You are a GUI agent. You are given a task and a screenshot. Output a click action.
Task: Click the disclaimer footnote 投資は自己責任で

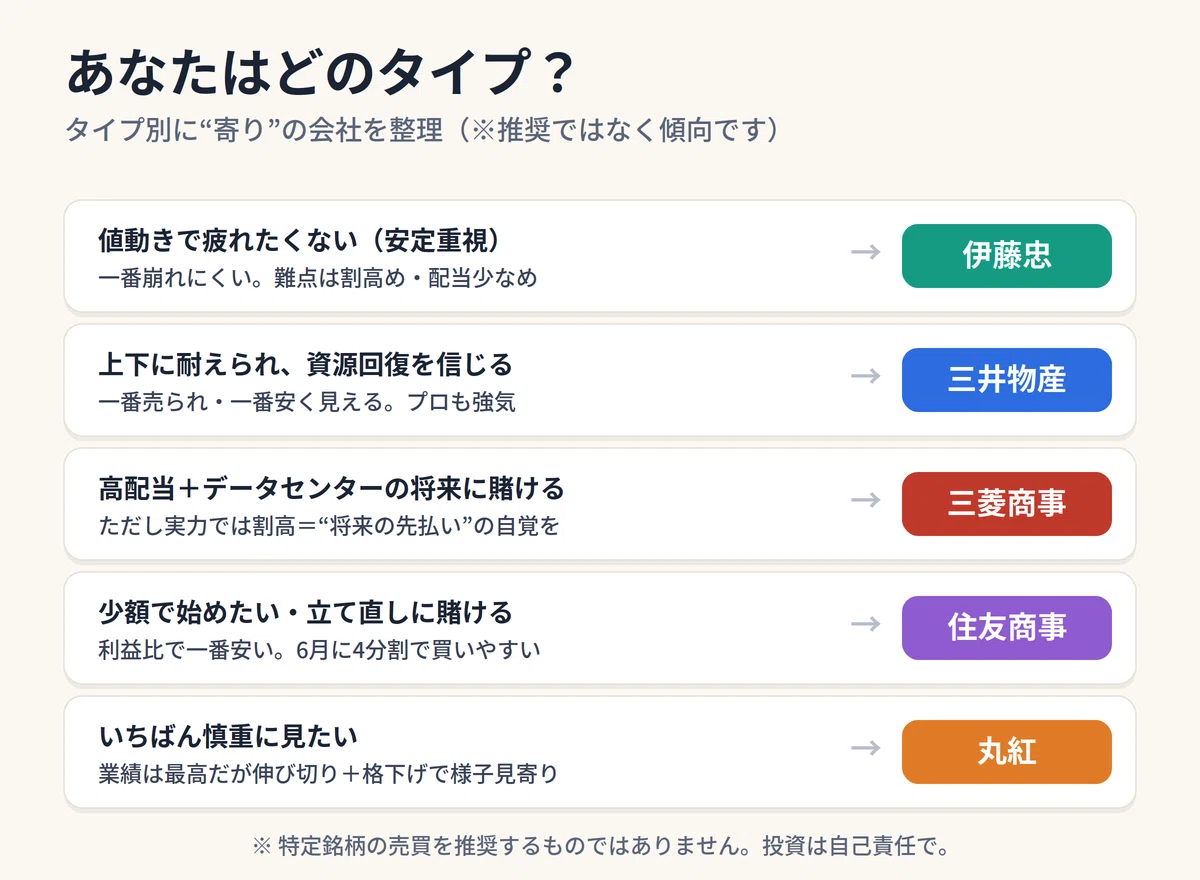(x=600, y=846)
